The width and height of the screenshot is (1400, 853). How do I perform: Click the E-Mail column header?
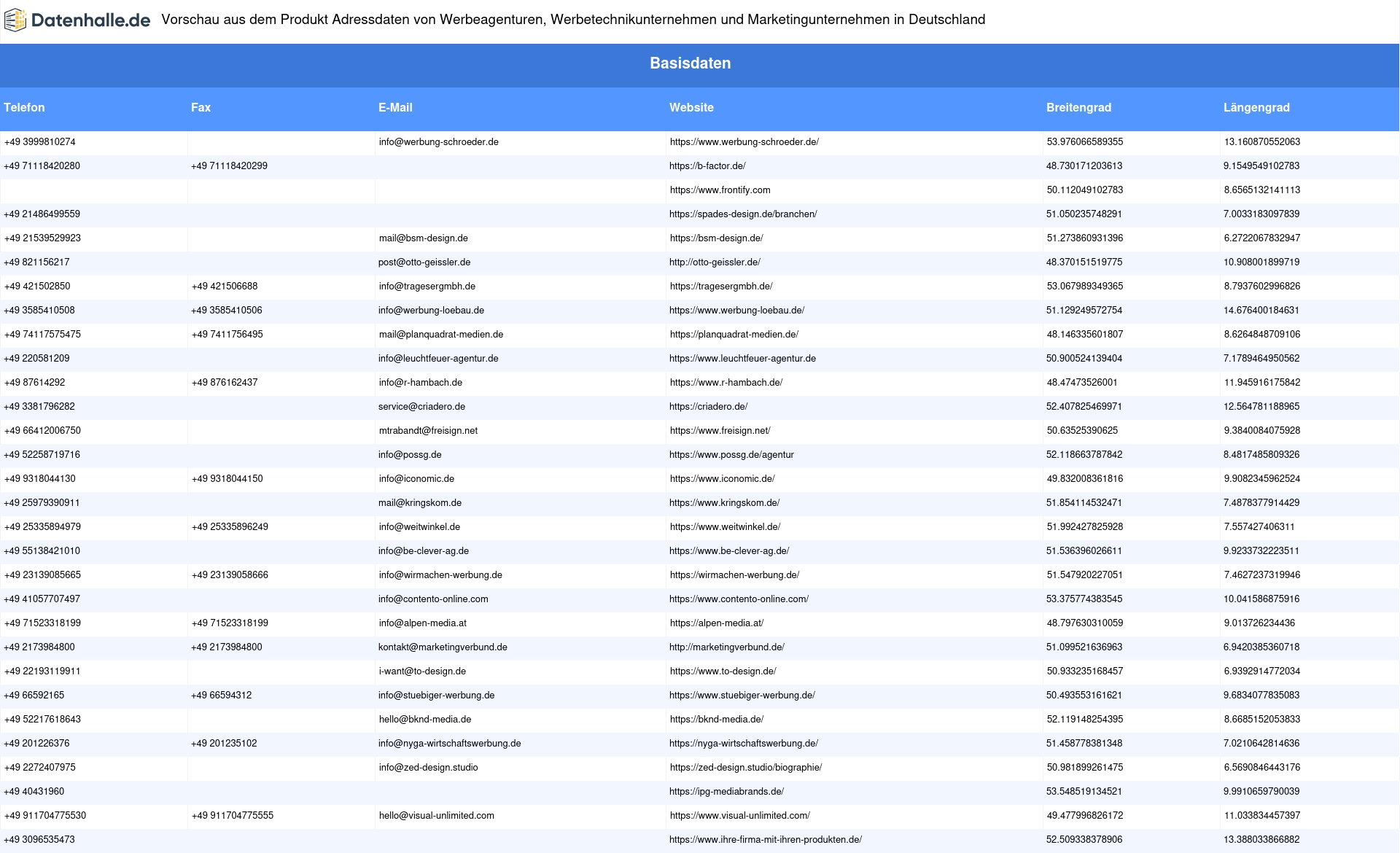point(395,108)
